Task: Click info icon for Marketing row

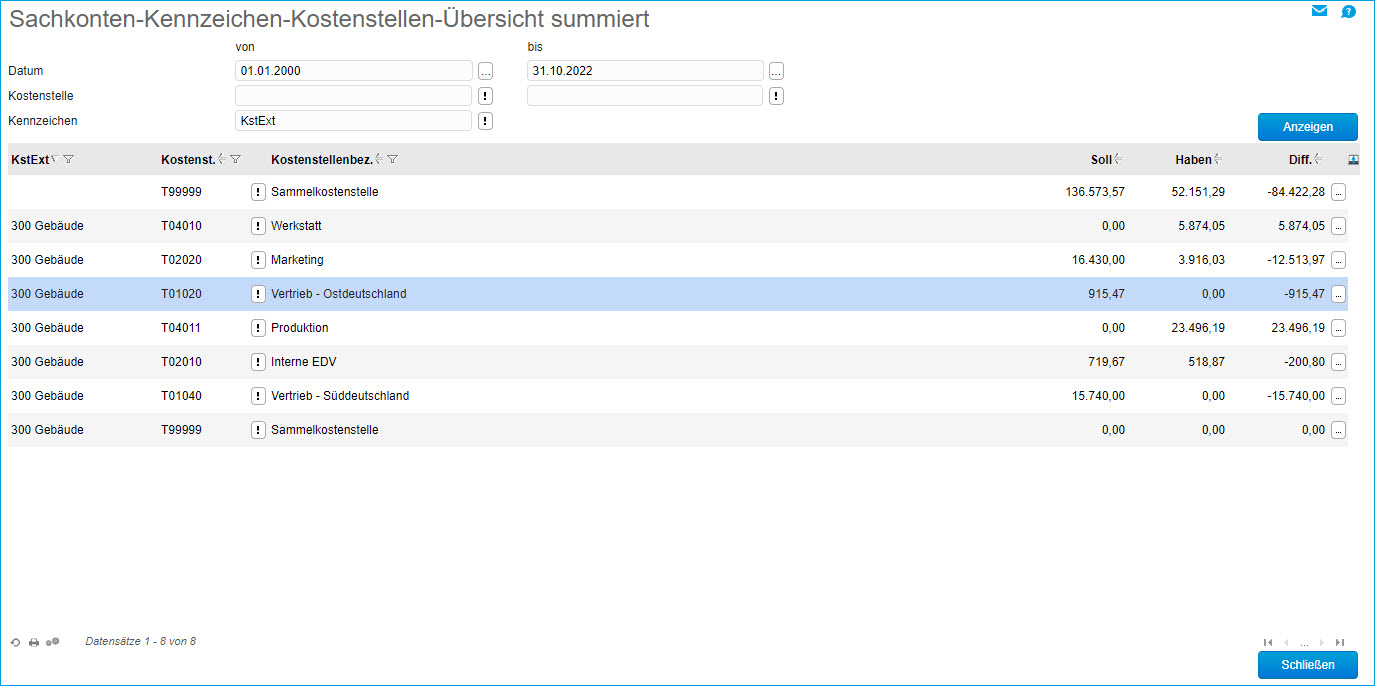Action: pyautogui.click(x=258, y=260)
